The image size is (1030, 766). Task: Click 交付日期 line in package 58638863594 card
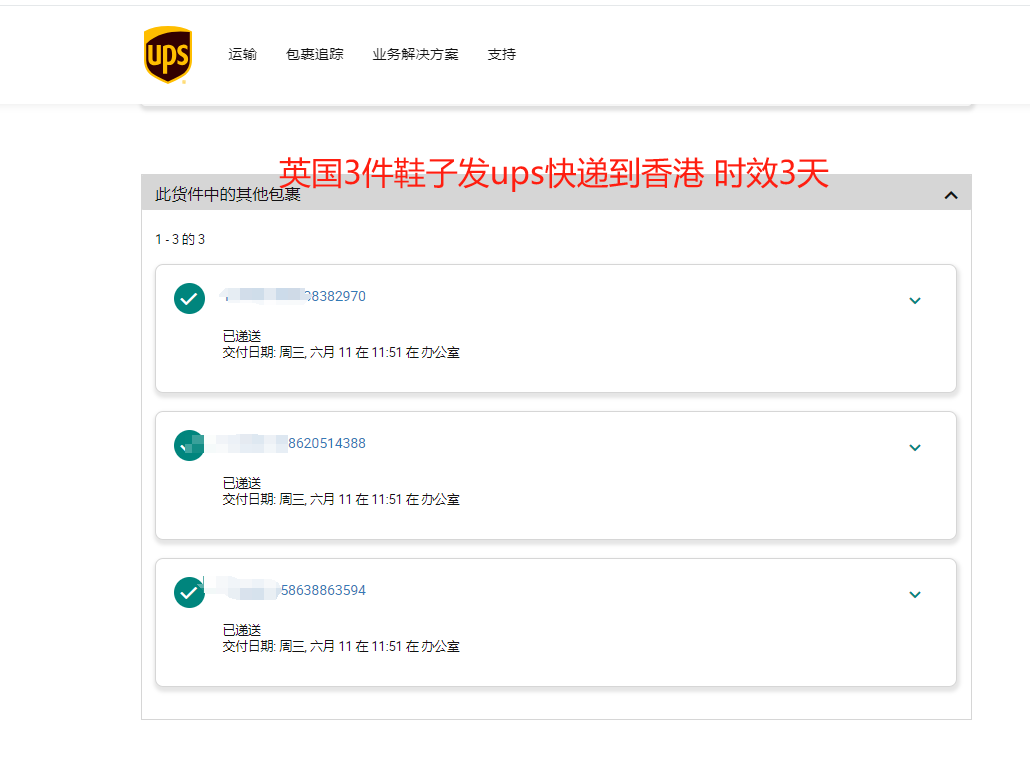click(x=341, y=647)
